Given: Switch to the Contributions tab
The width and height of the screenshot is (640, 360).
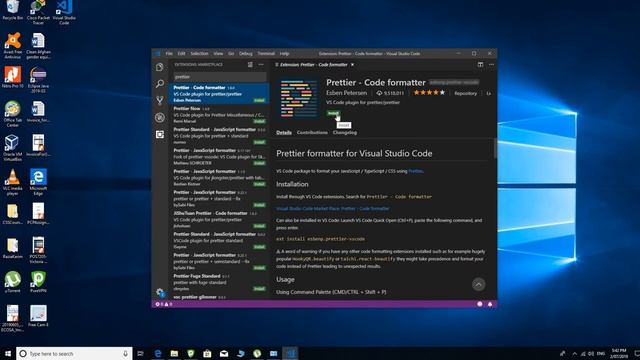Looking at the screenshot, I should click(312, 132).
